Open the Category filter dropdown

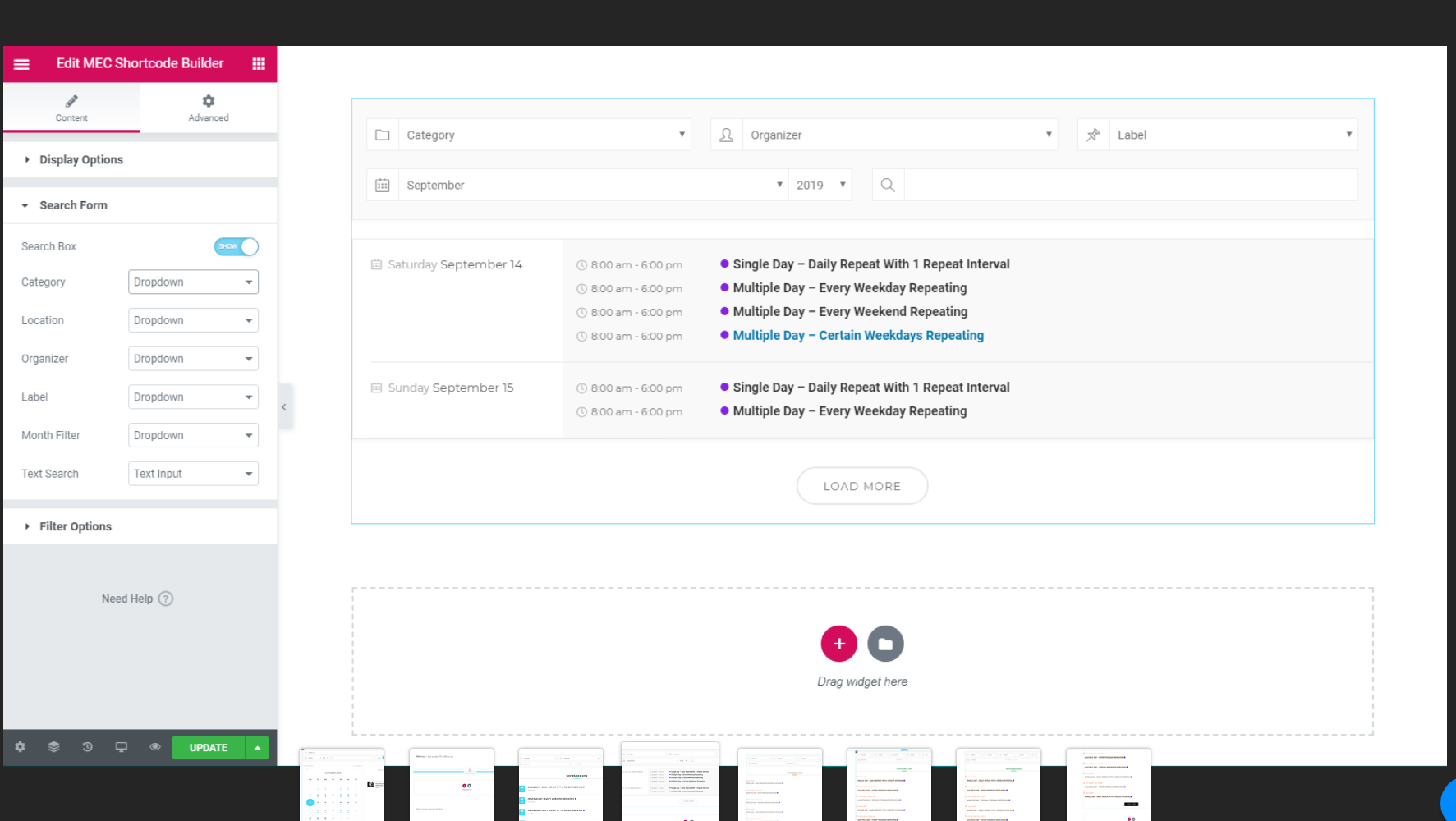pyautogui.click(x=193, y=282)
